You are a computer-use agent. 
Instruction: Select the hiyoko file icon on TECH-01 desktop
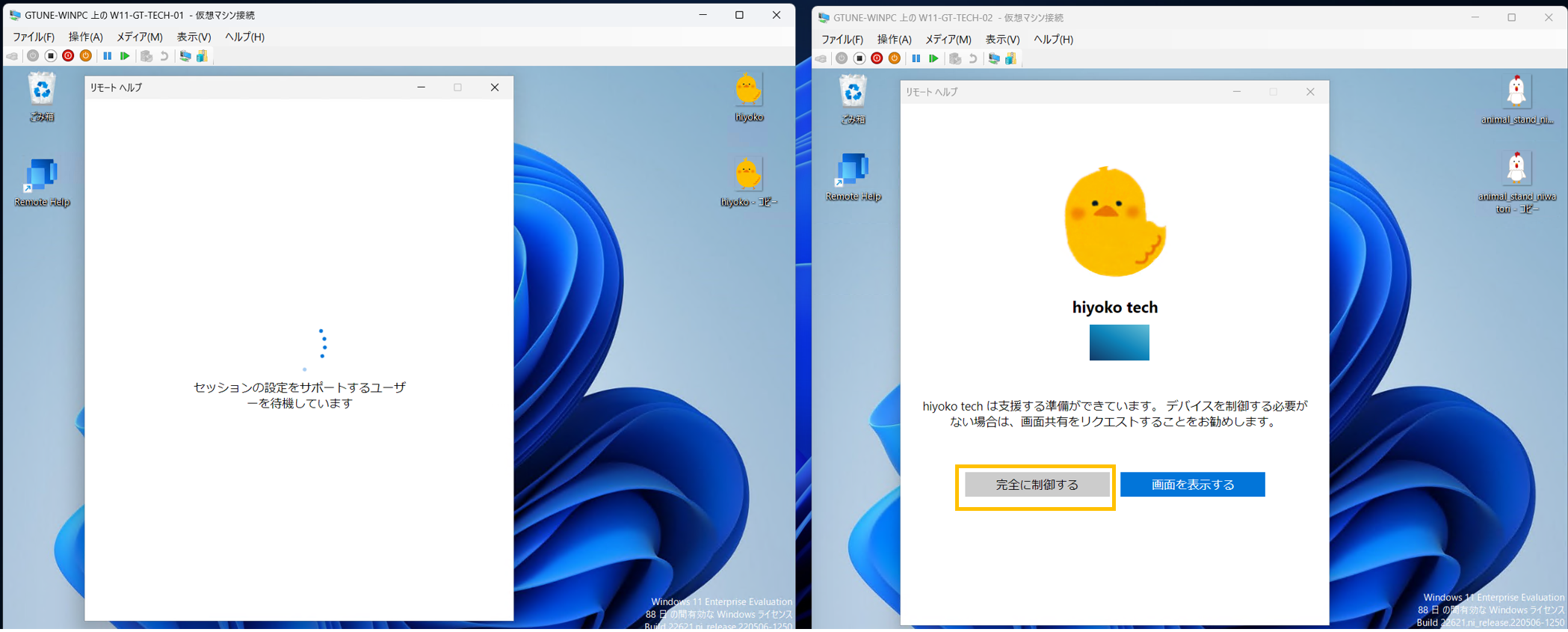748,97
